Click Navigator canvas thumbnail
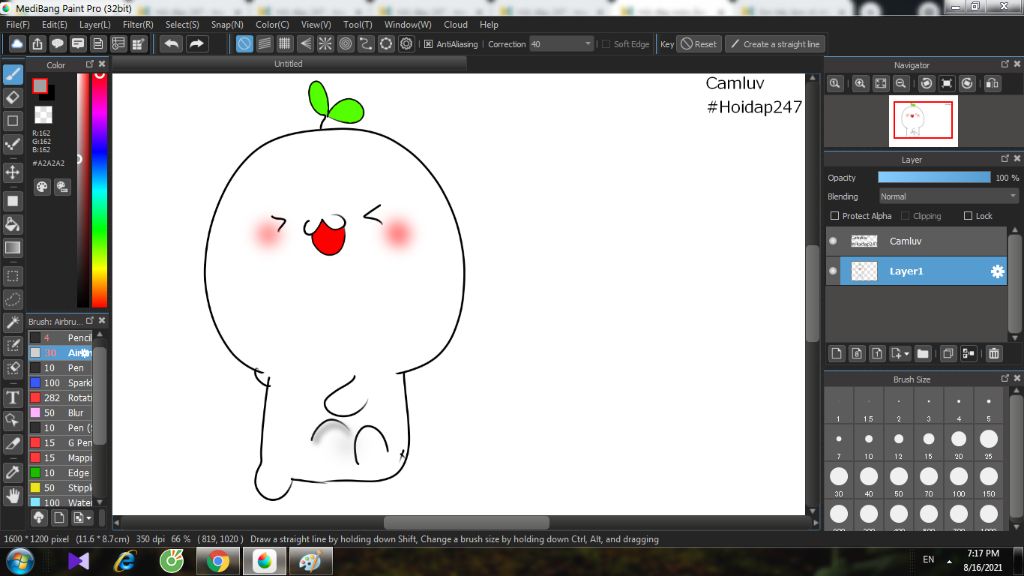1024x576 pixels. pos(923,120)
